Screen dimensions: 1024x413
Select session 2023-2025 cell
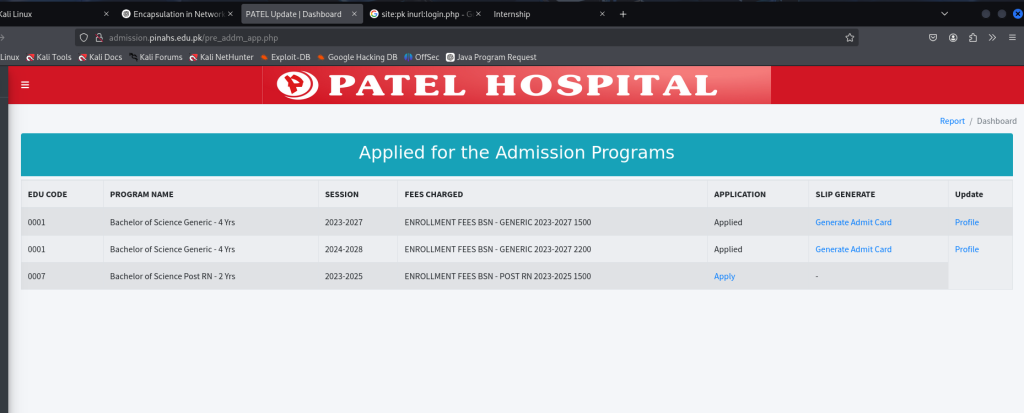point(358,276)
